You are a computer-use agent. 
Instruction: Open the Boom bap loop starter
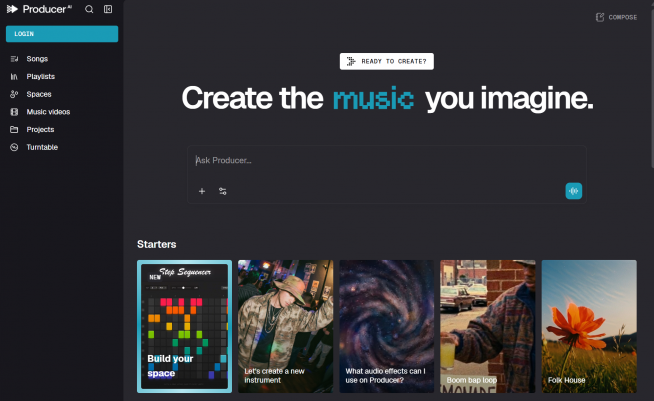pos(488,326)
